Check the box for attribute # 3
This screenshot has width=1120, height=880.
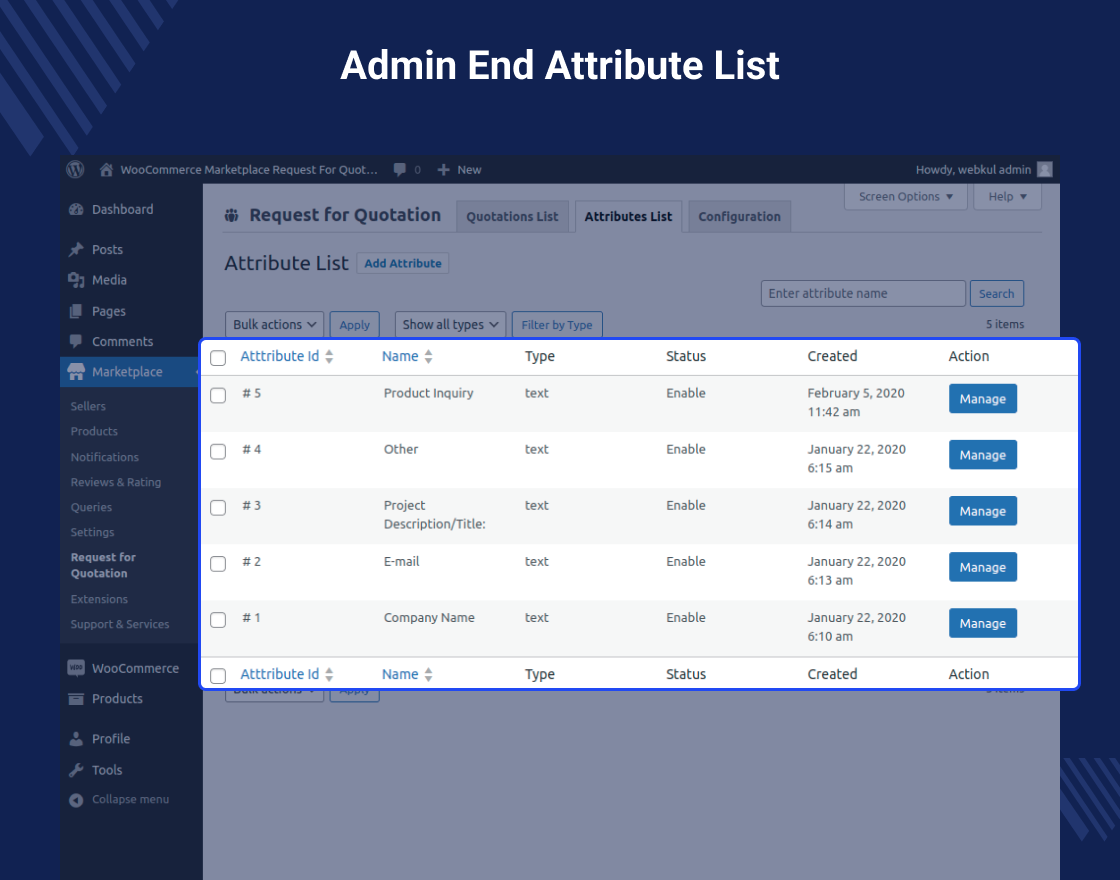point(219,507)
